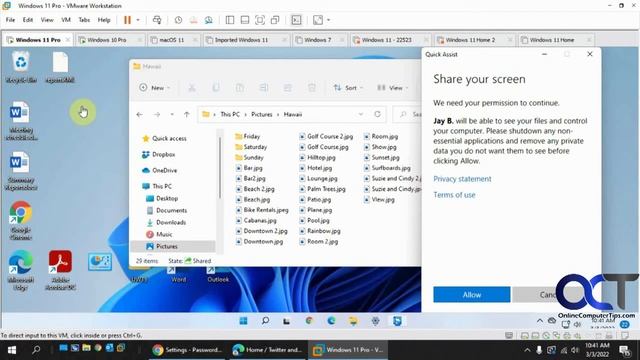Select Bike Rentals.jpeg file

coord(262,210)
